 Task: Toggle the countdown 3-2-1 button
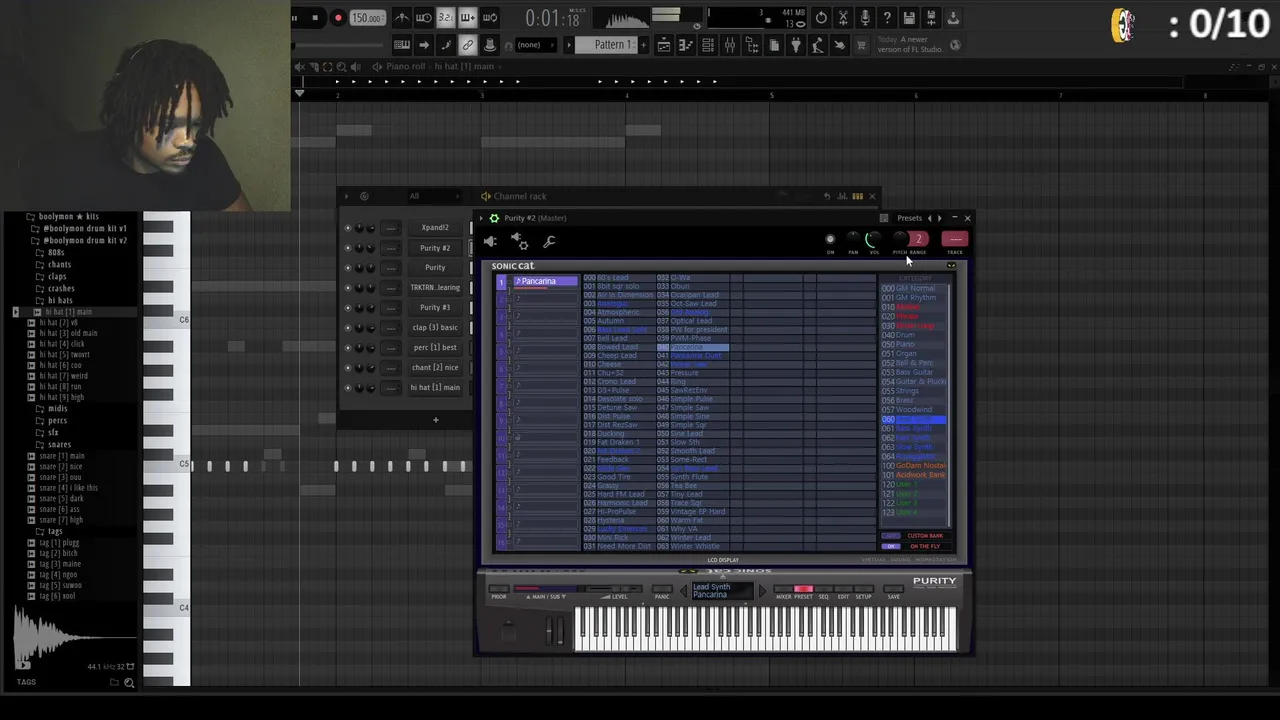click(445, 18)
